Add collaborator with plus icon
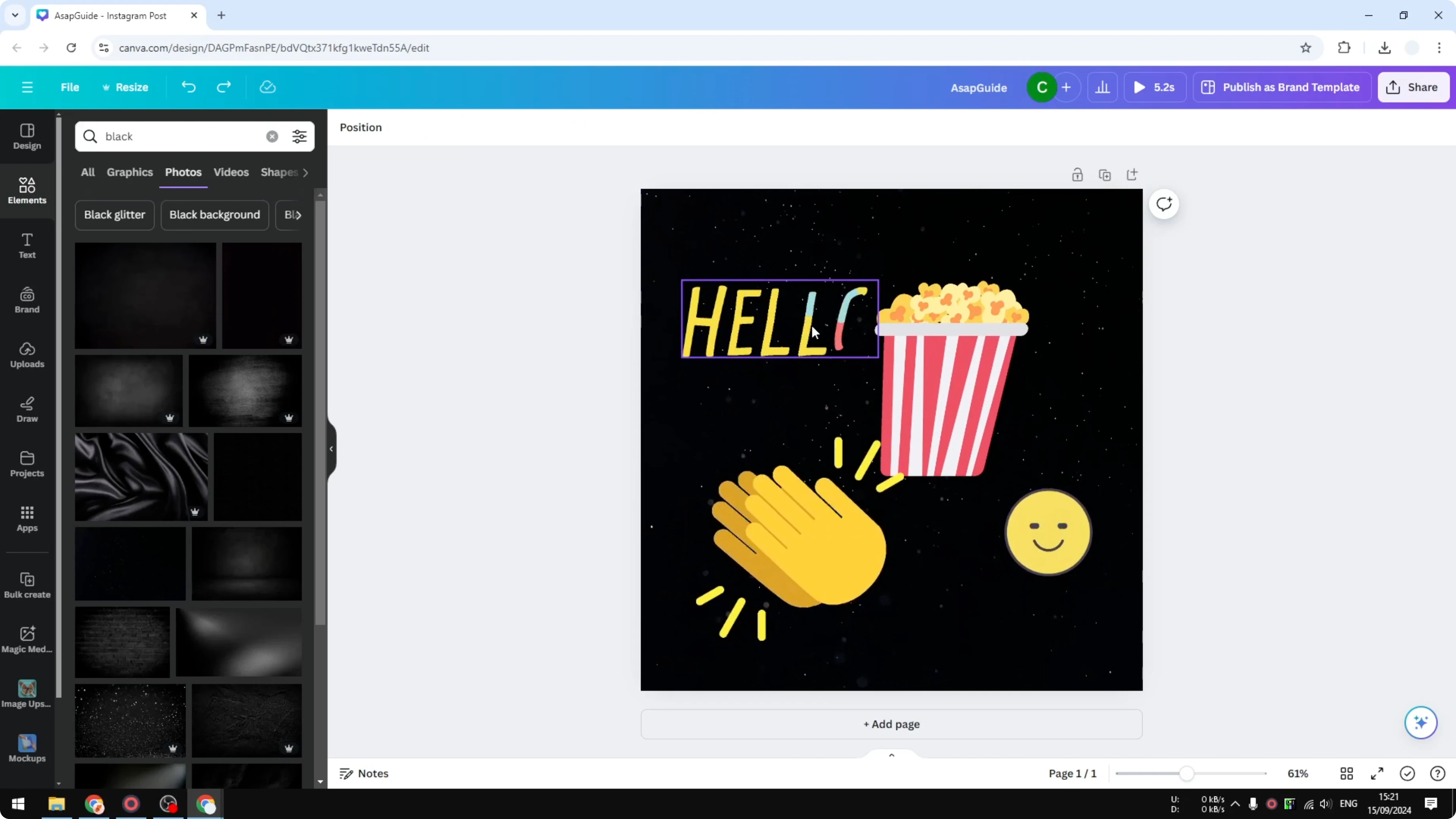The height and width of the screenshot is (819, 1456). coord(1067,87)
